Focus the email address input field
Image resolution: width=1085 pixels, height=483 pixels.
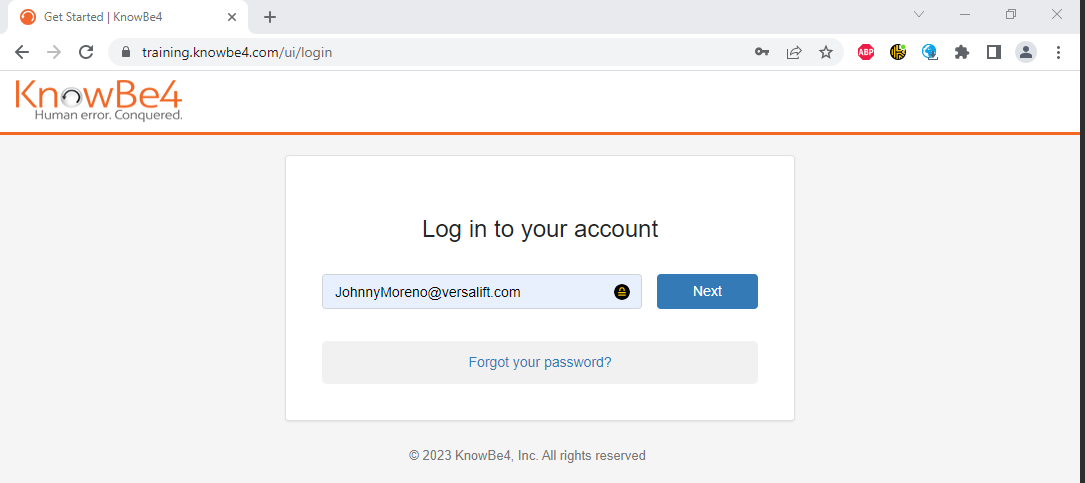click(482, 291)
